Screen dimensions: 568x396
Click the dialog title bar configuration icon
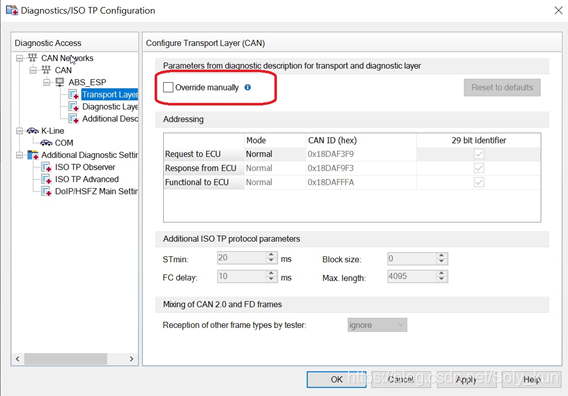click(12, 10)
